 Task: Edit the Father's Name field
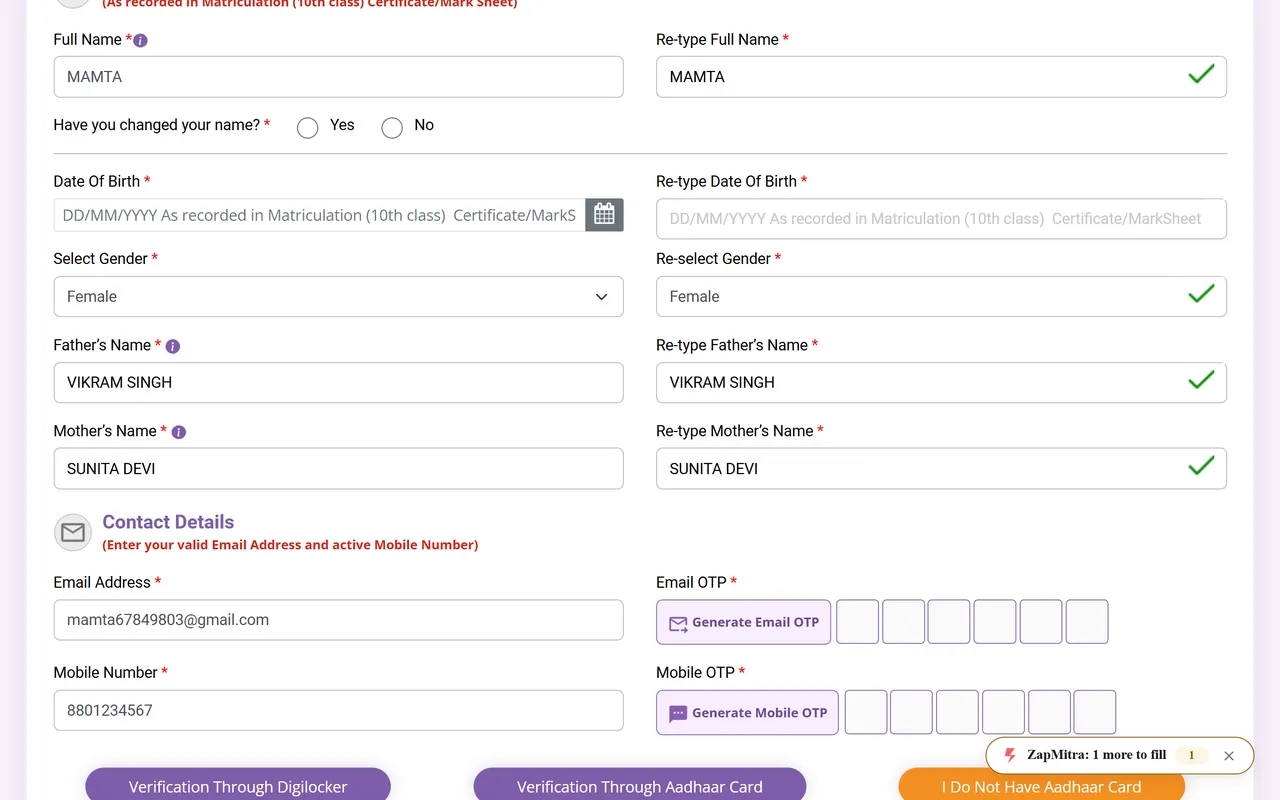[338, 383]
